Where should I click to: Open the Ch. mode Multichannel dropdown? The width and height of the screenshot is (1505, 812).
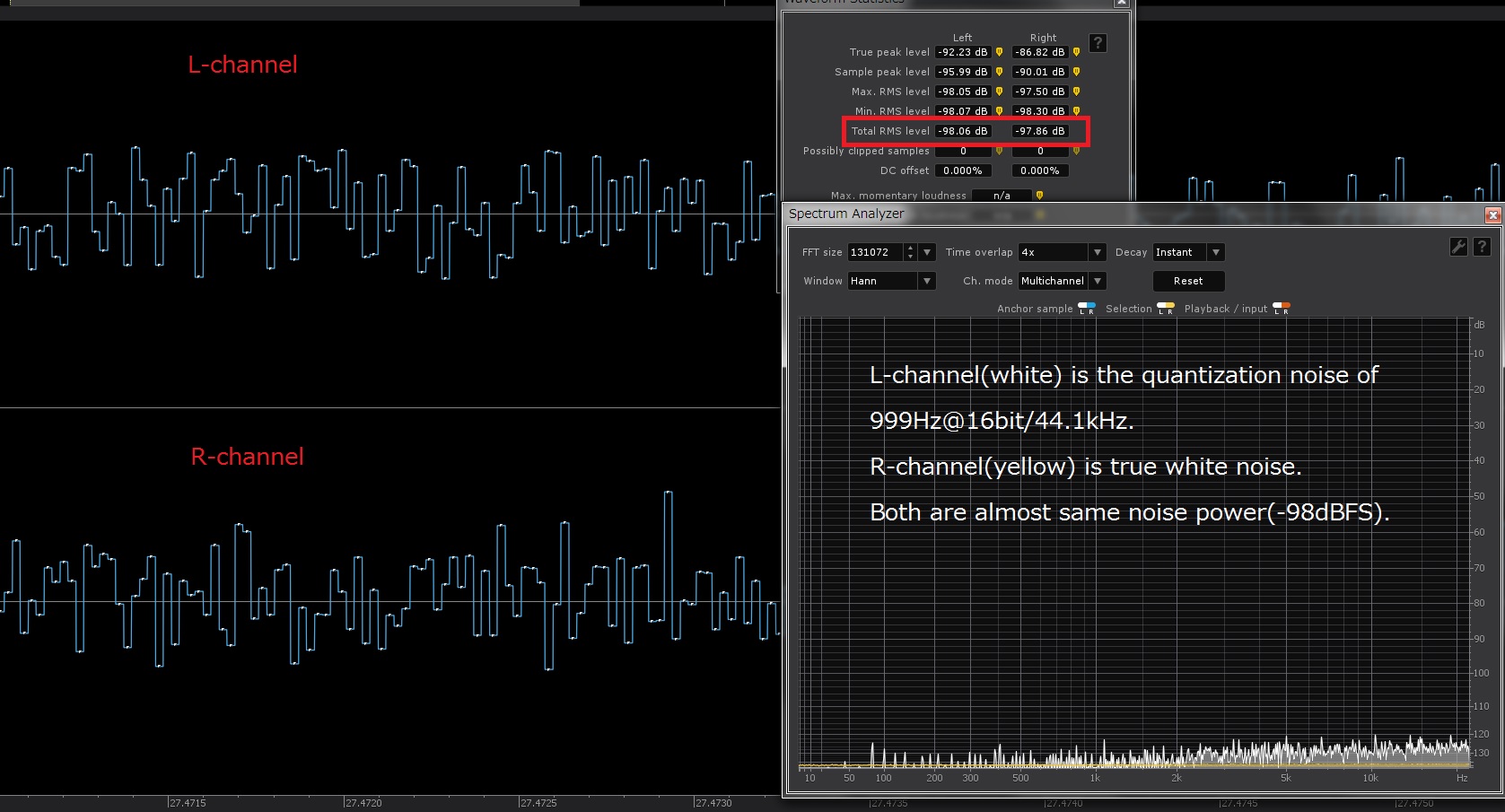pyautogui.click(x=1062, y=281)
